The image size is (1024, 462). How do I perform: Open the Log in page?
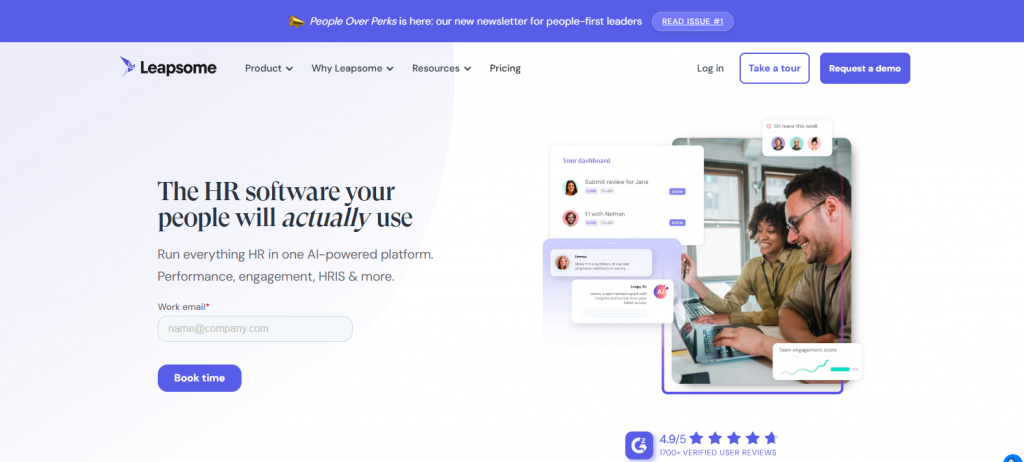coord(710,68)
